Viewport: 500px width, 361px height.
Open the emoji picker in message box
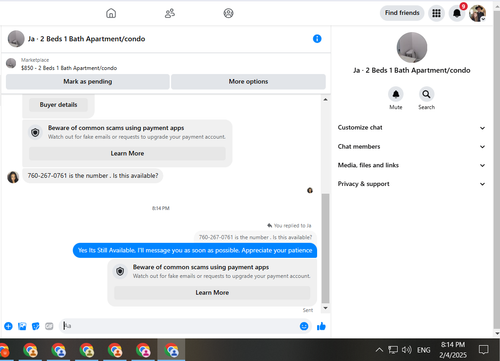click(x=304, y=326)
